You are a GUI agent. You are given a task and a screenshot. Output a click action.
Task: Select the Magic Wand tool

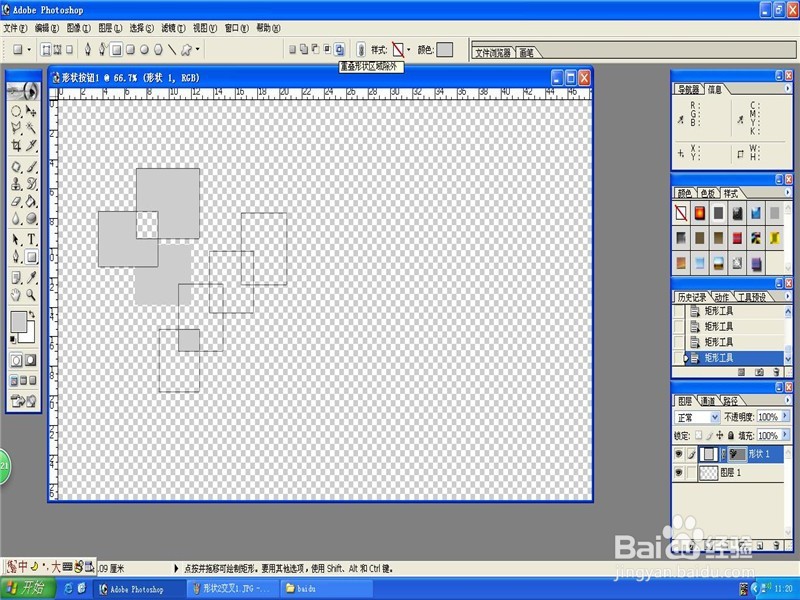[31, 128]
